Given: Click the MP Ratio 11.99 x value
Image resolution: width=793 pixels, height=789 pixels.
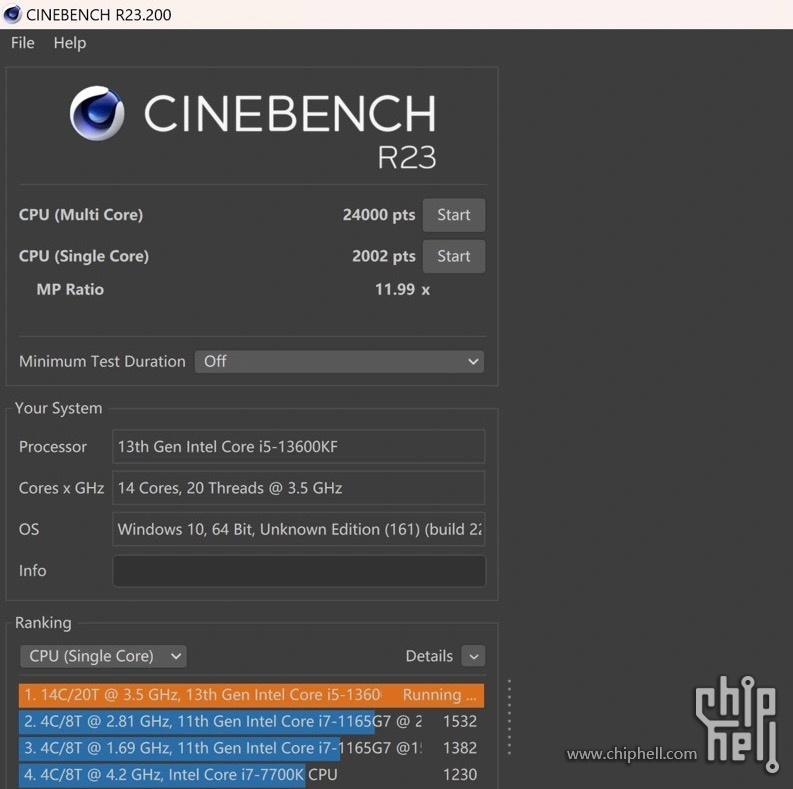Looking at the screenshot, I should point(403,290).
